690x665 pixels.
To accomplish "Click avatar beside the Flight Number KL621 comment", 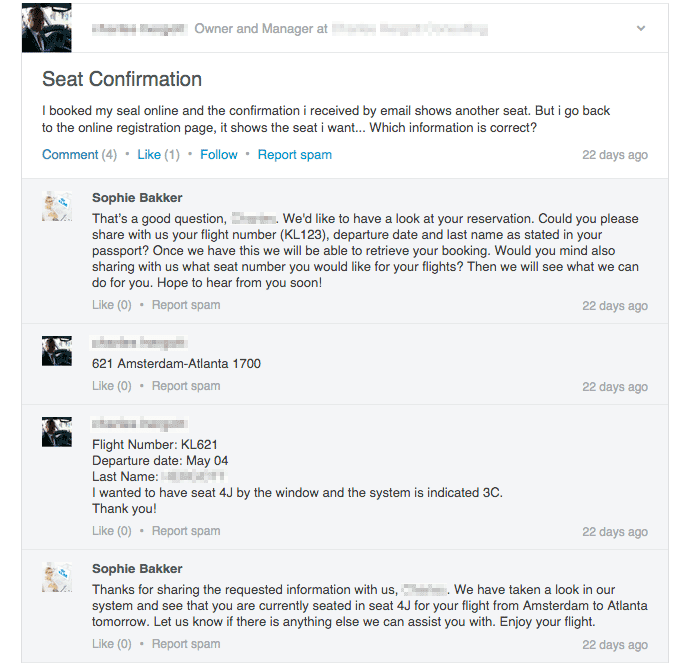I will (x=57, y=432).
